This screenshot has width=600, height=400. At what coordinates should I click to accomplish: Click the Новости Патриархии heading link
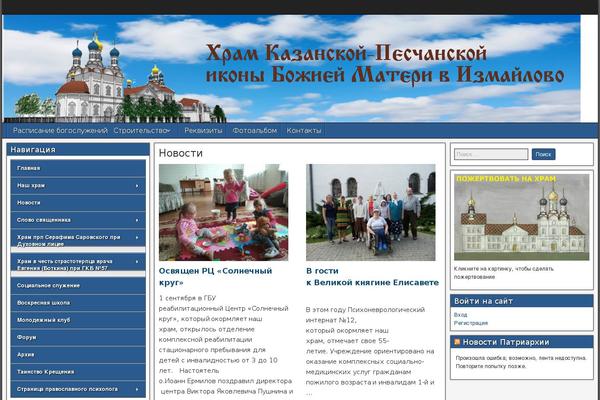tap(506, 342)
